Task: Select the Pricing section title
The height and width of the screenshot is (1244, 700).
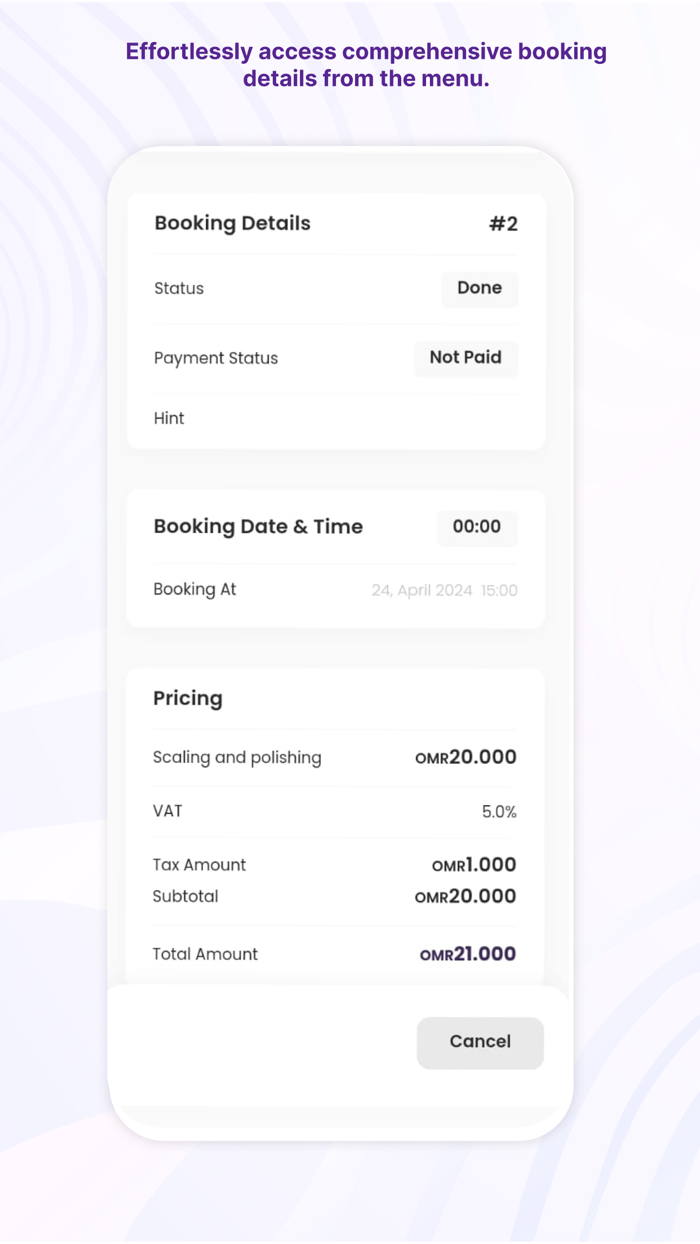Action: [188, 699]
